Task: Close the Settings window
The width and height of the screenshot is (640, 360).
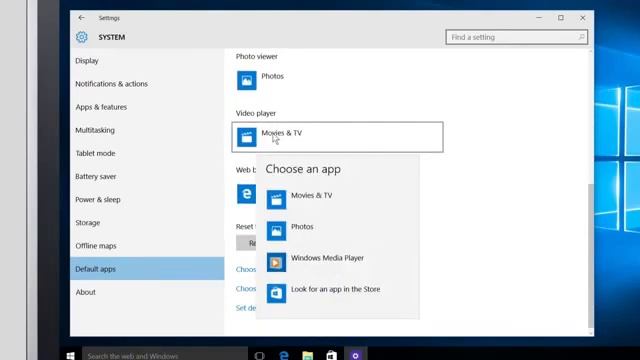Action: coord(583,18)
